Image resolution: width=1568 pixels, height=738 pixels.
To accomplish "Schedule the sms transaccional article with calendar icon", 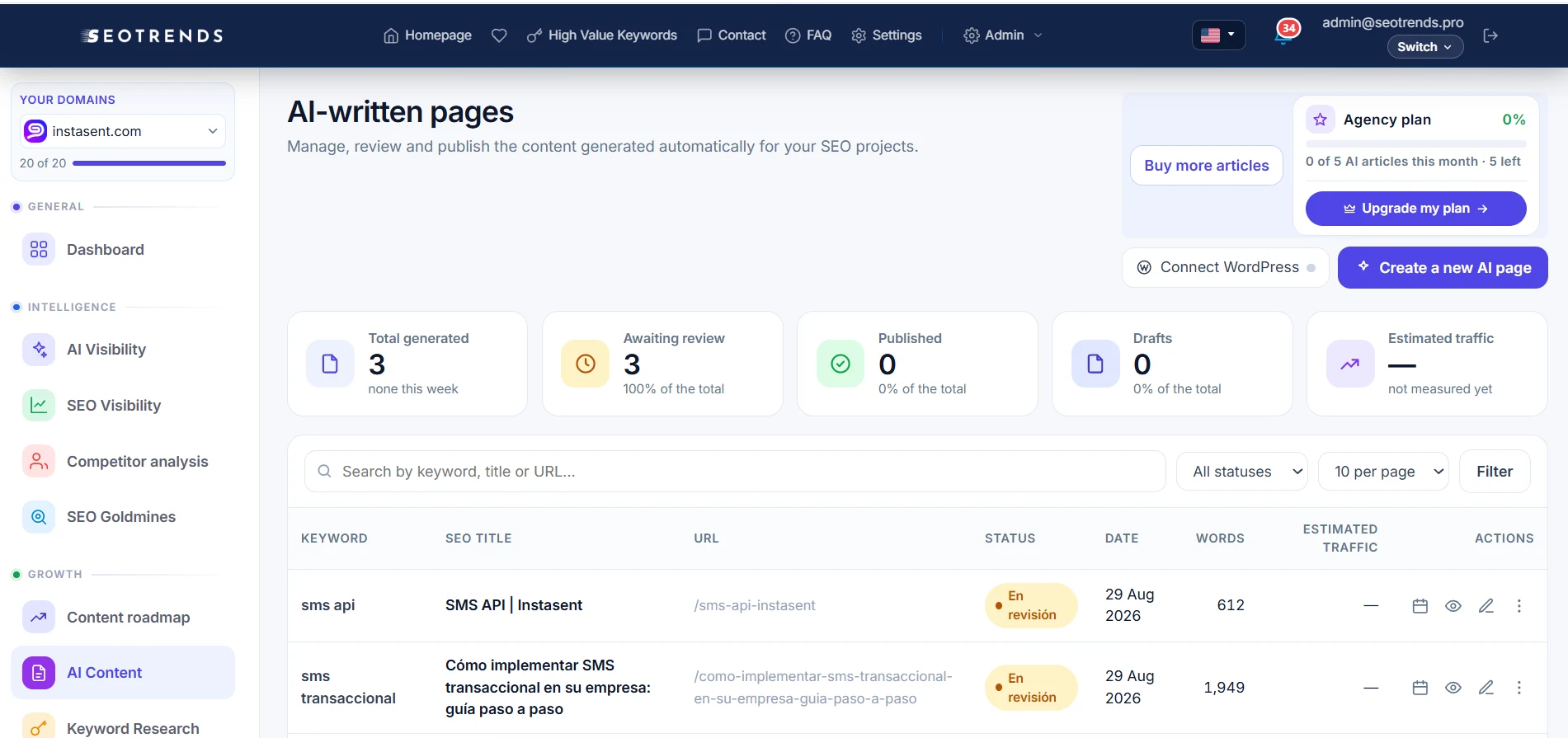I will pyautogui.click(x=1420, y=688).
